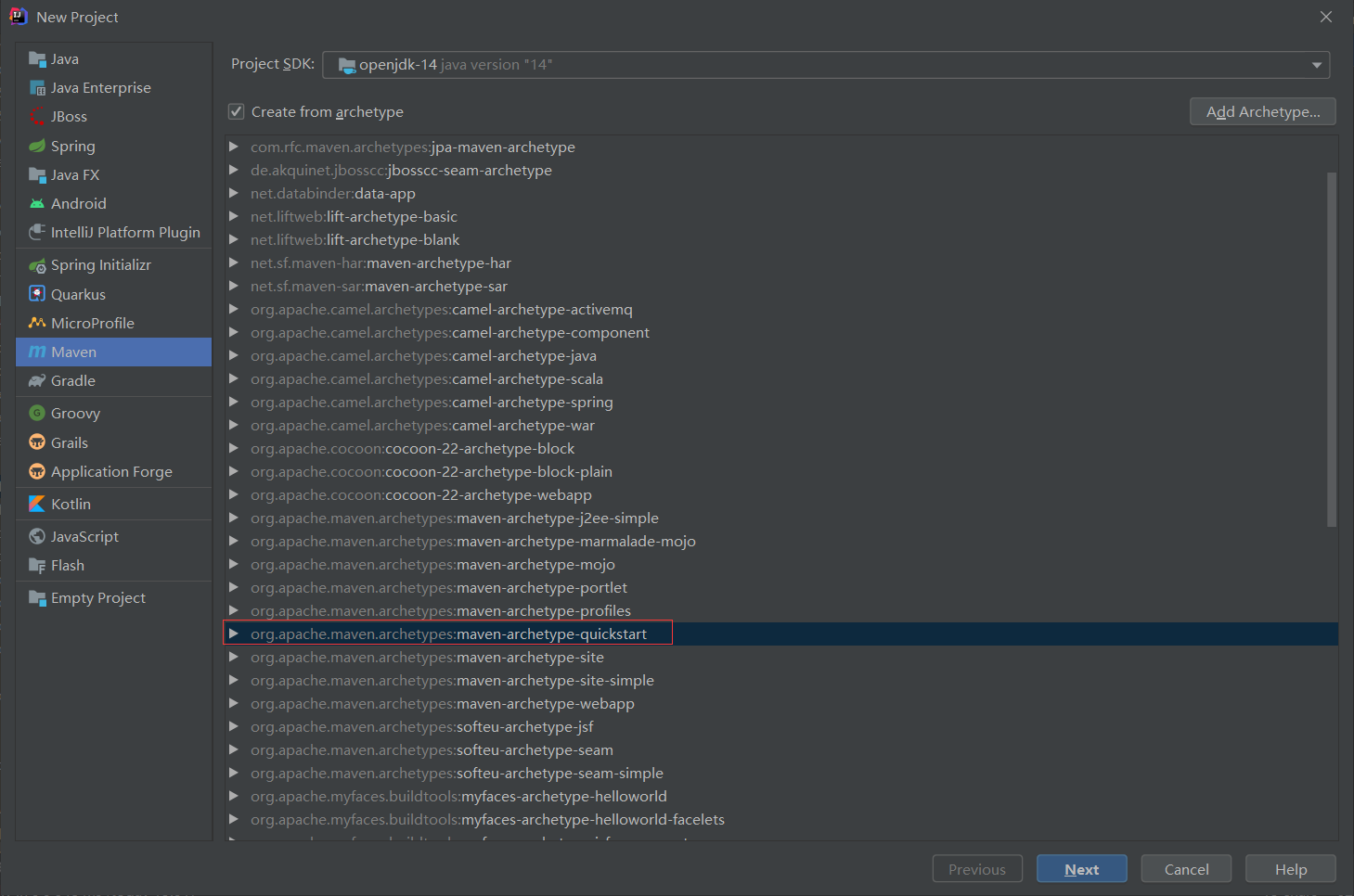
Task: Select maven-archetype-portlet row text
Action: 439,587
